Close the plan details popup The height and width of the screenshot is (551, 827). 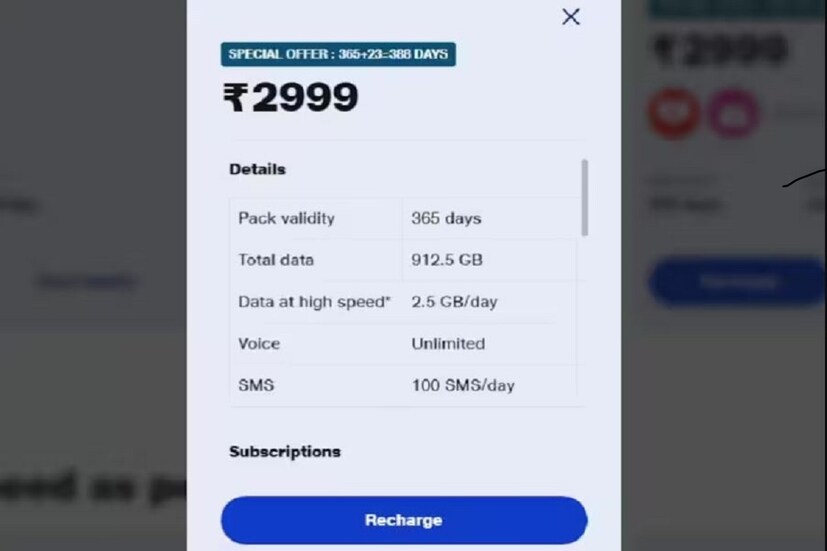[571, 17]
